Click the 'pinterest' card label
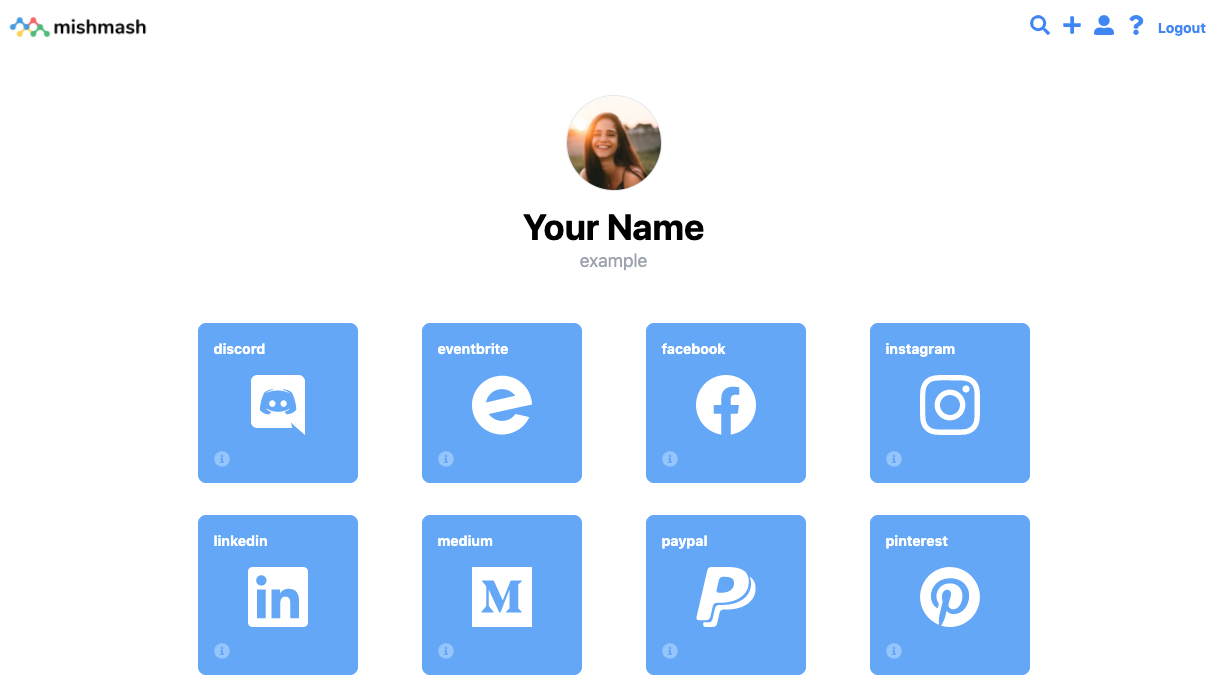Viewport: 1229px width, 698px height. point(916,541)
